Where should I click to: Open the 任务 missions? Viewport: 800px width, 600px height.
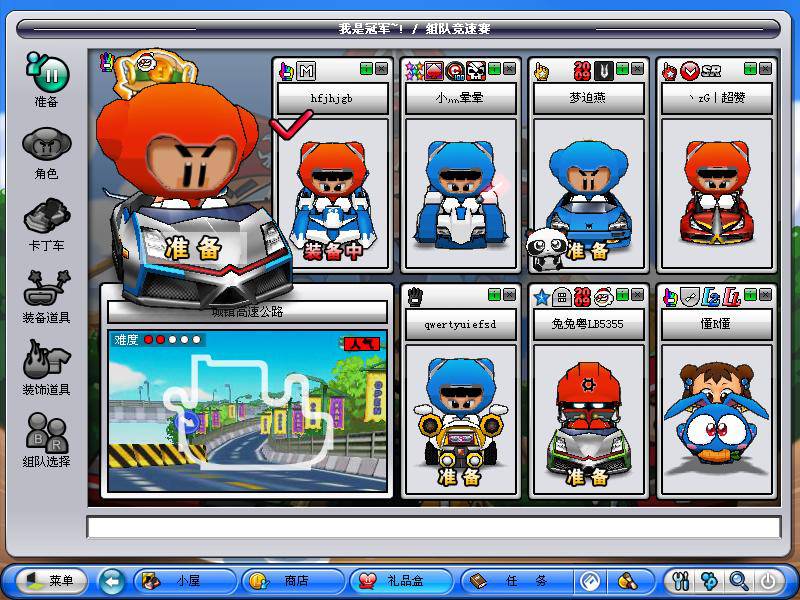click(516, 581)
